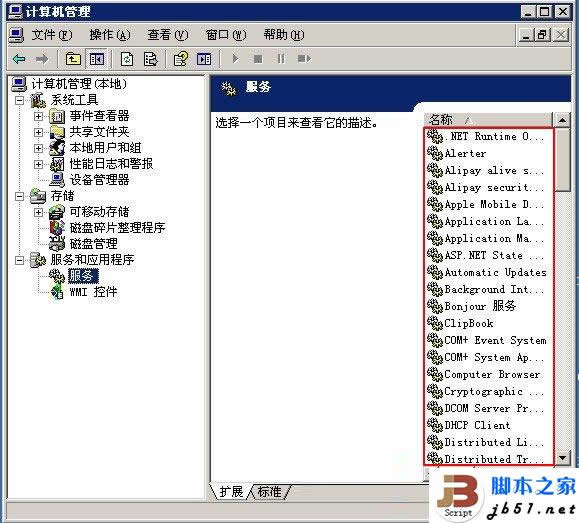The height and width of the screenshot is (523, 579).
Task: Click the action pane toggle icon beside Help
Action: click(x=204, y=59)
